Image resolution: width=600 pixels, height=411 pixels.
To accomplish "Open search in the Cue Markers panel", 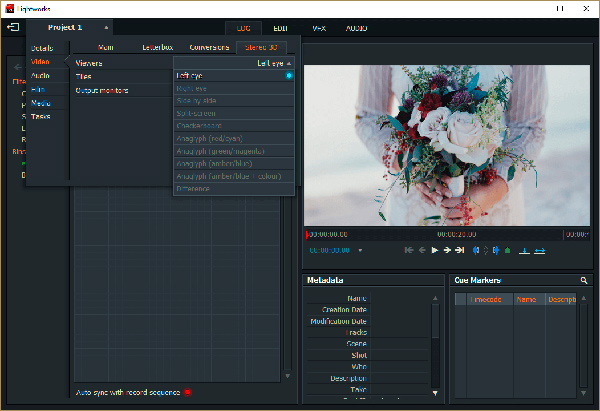I will click(584, 281).
